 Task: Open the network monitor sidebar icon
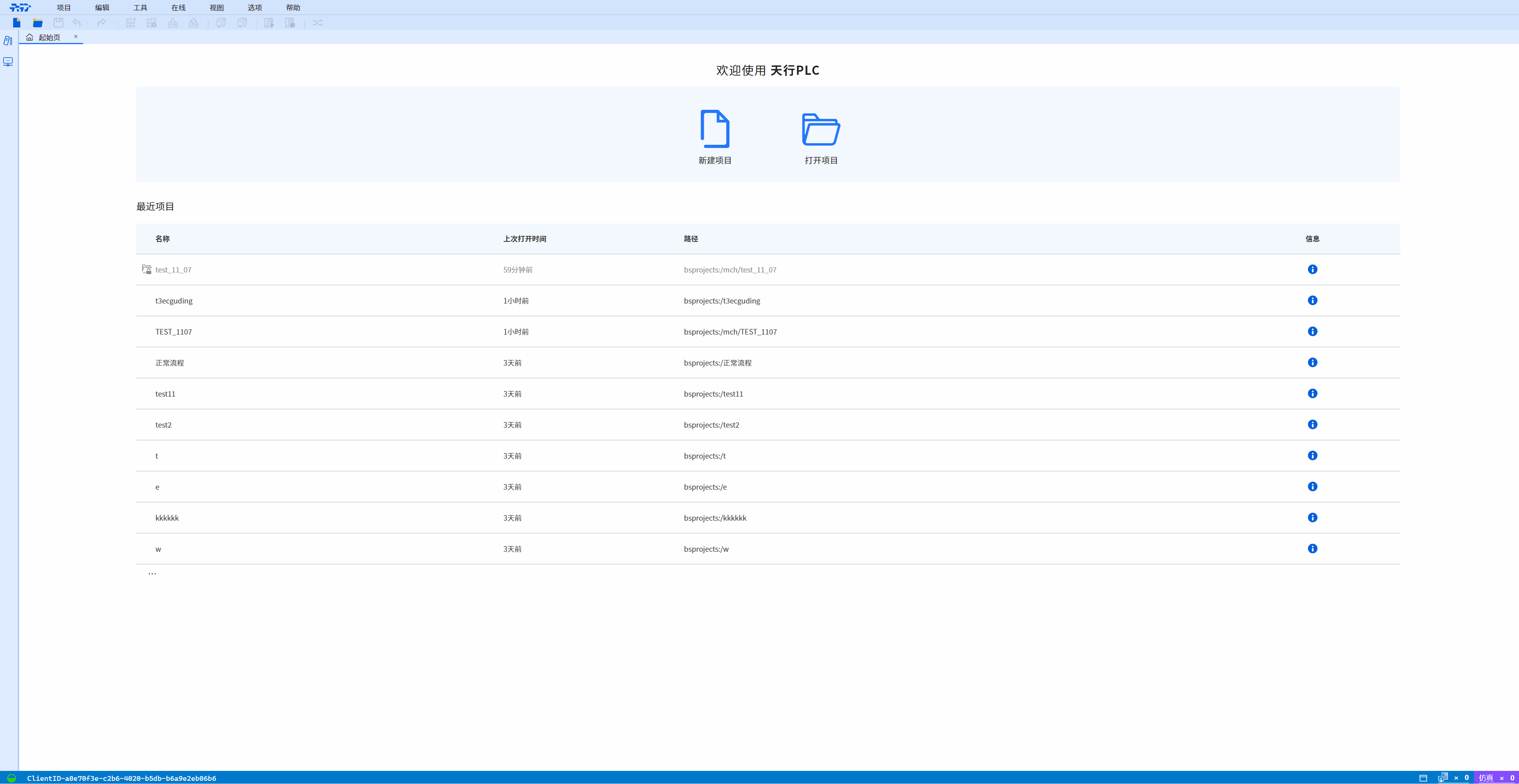pyautogui.click(x=8, y=62)
